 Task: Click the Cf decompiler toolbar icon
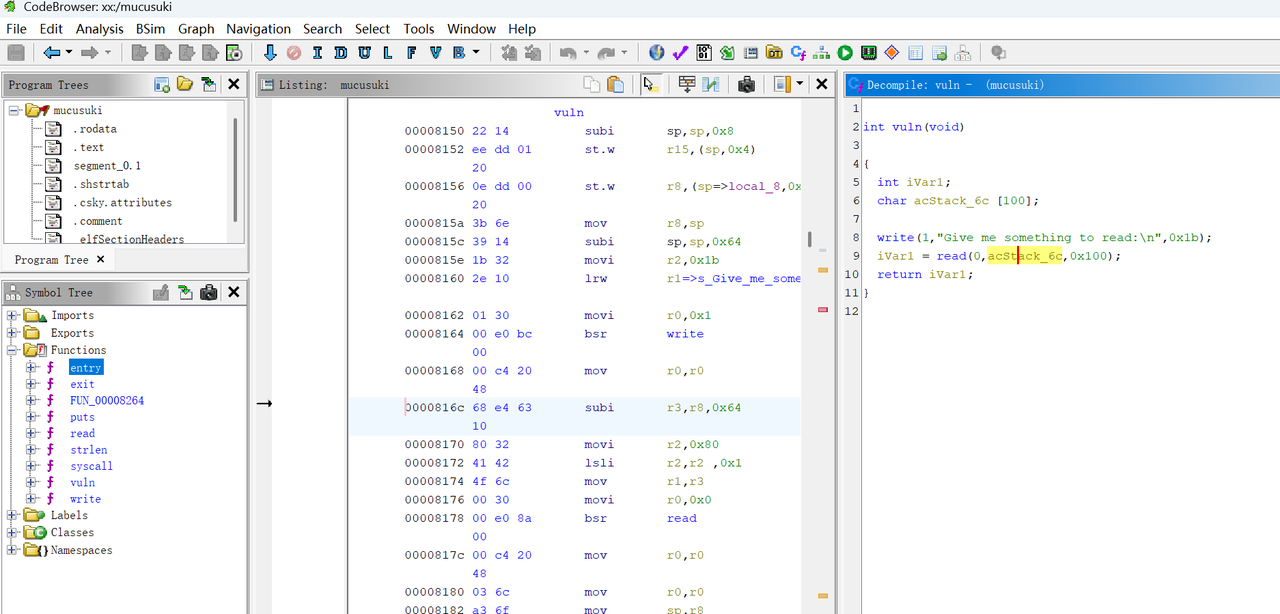(798, 53)
